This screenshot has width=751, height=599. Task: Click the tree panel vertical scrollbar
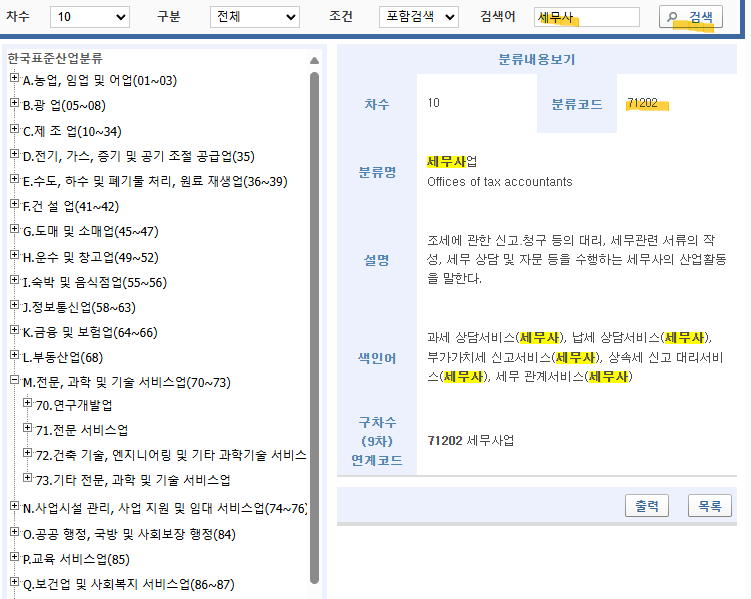[x=315, y=320]
